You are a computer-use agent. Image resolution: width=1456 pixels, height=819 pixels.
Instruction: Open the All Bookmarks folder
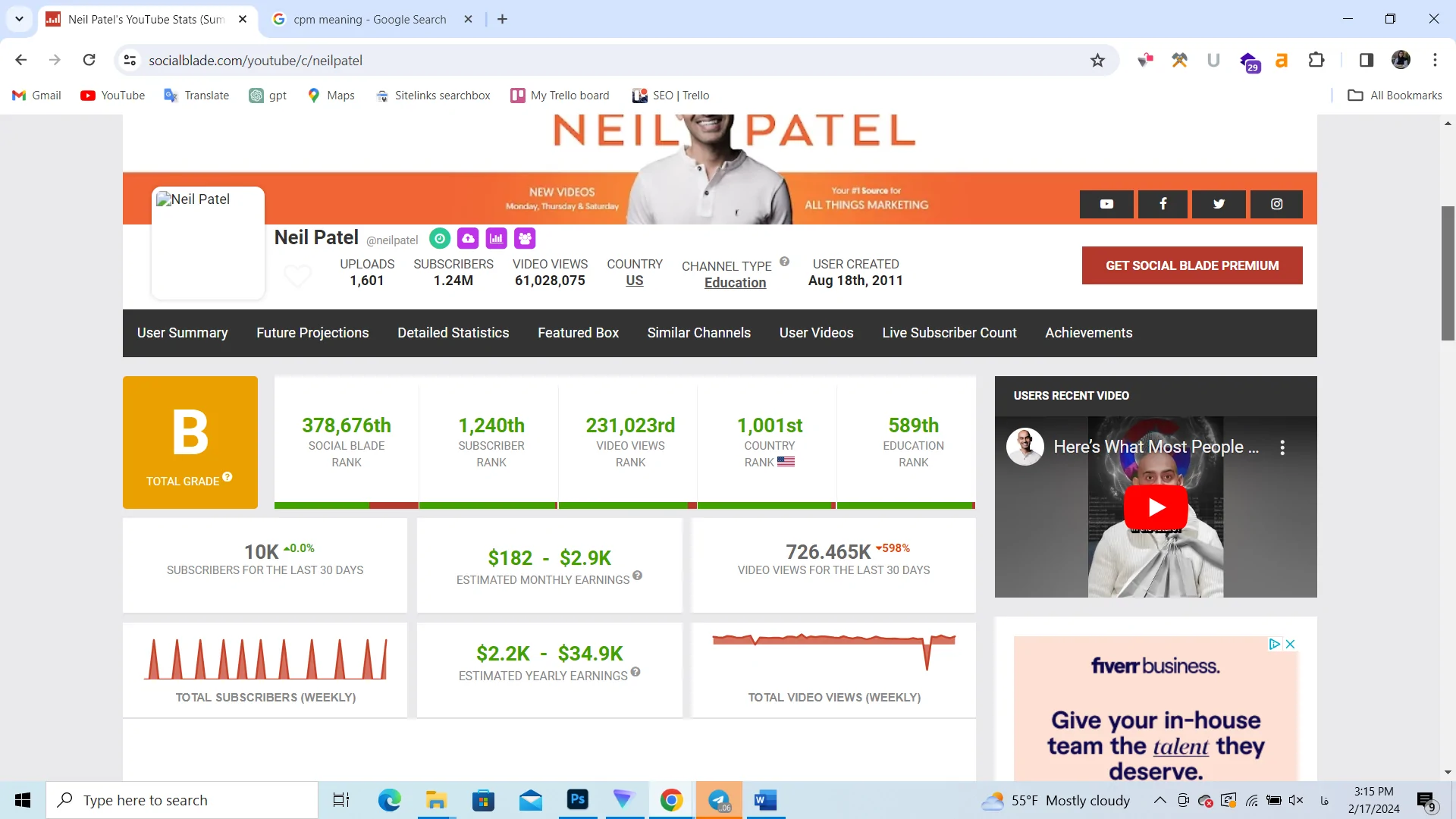(1395, 96)
